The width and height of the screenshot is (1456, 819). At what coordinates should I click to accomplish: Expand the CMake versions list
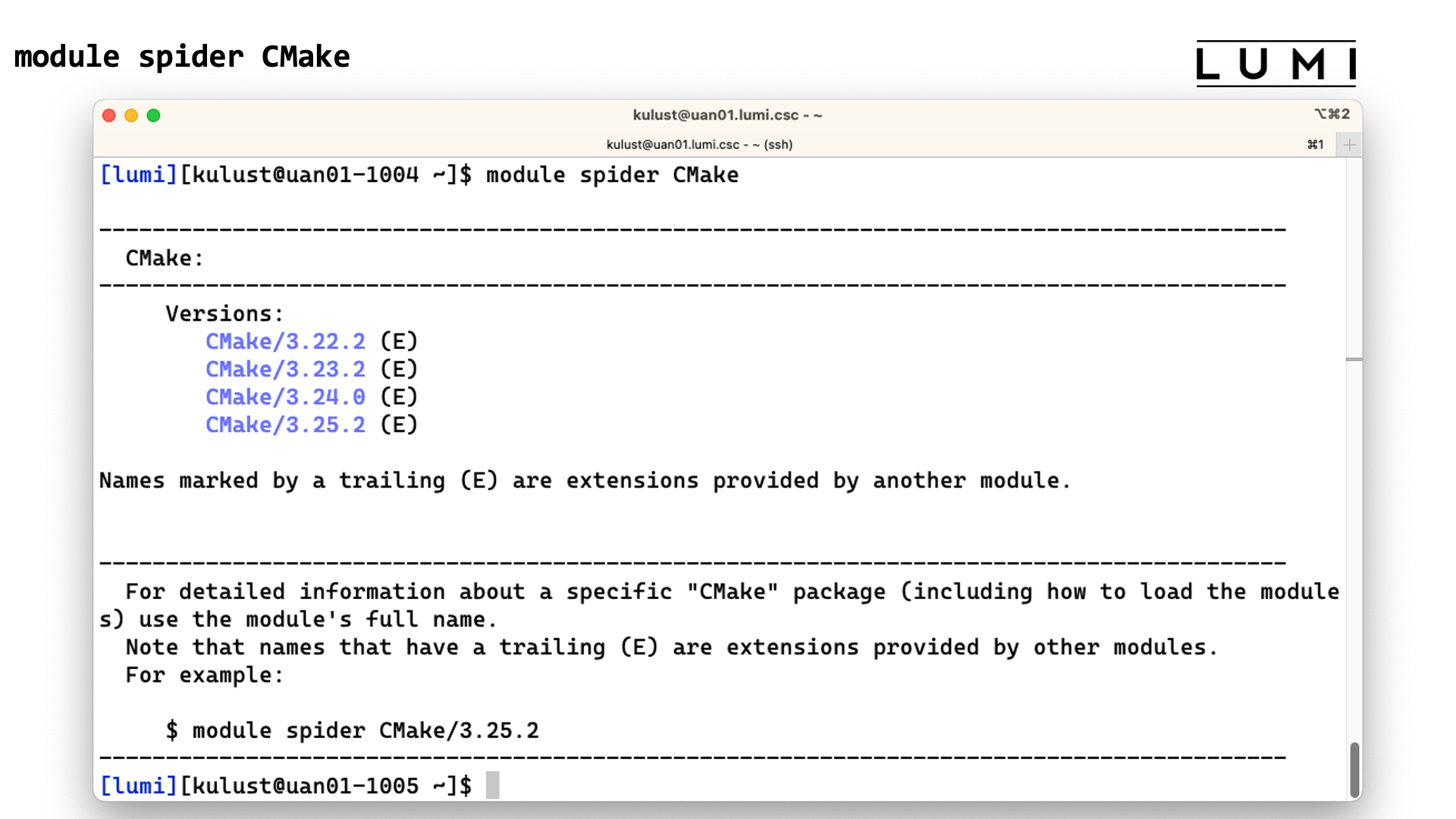[x=222, y=314]
